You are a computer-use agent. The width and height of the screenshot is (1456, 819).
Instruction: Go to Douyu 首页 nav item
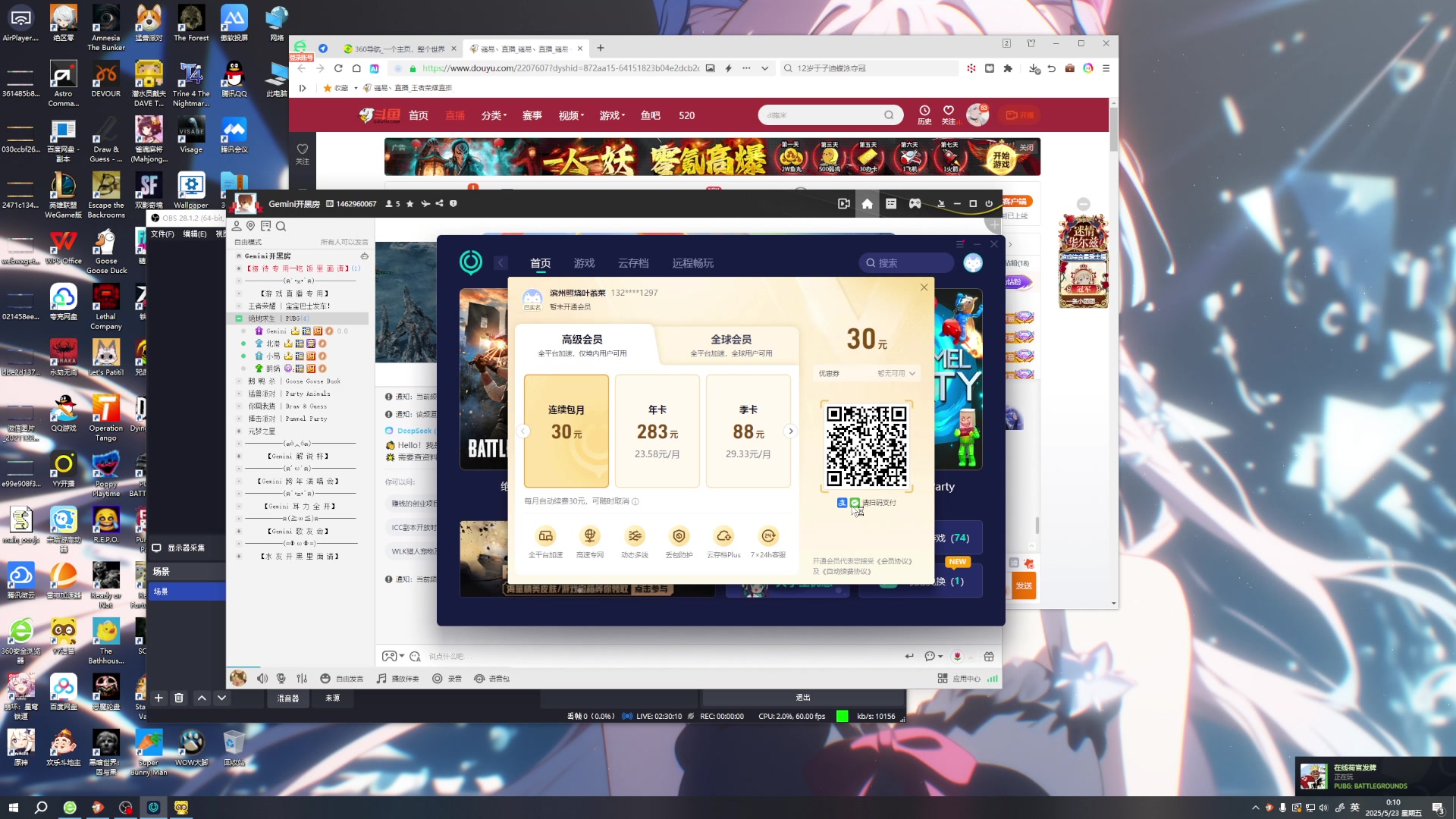pos(419,115)
